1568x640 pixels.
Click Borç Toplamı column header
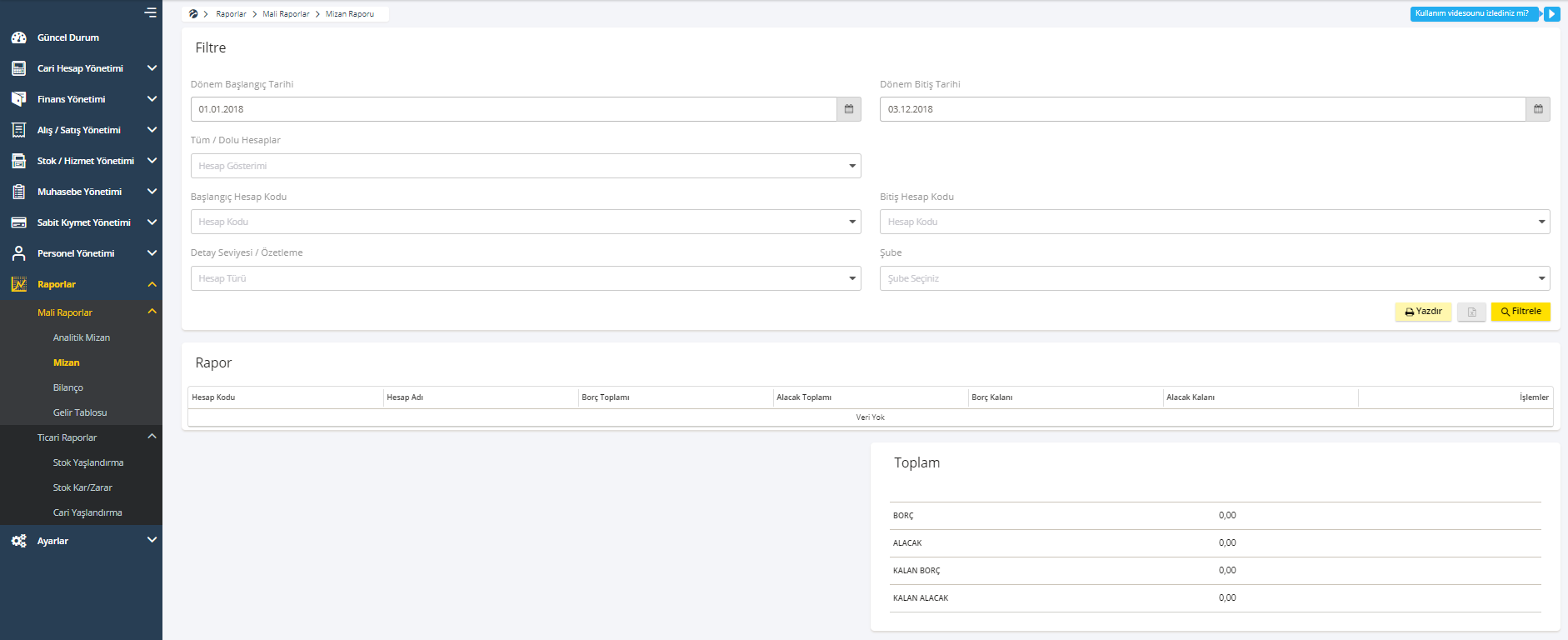(x=606, y=397)
